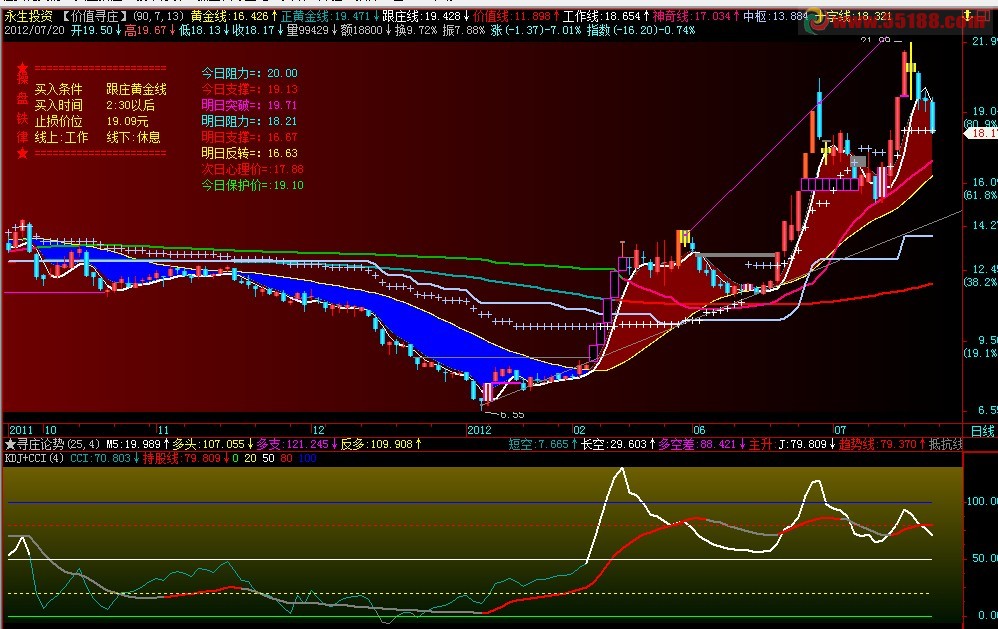The height and width of the screenshot is (629, 998).
Task: Click the 2012 marker on the time axis
Action: pos(478,430)
